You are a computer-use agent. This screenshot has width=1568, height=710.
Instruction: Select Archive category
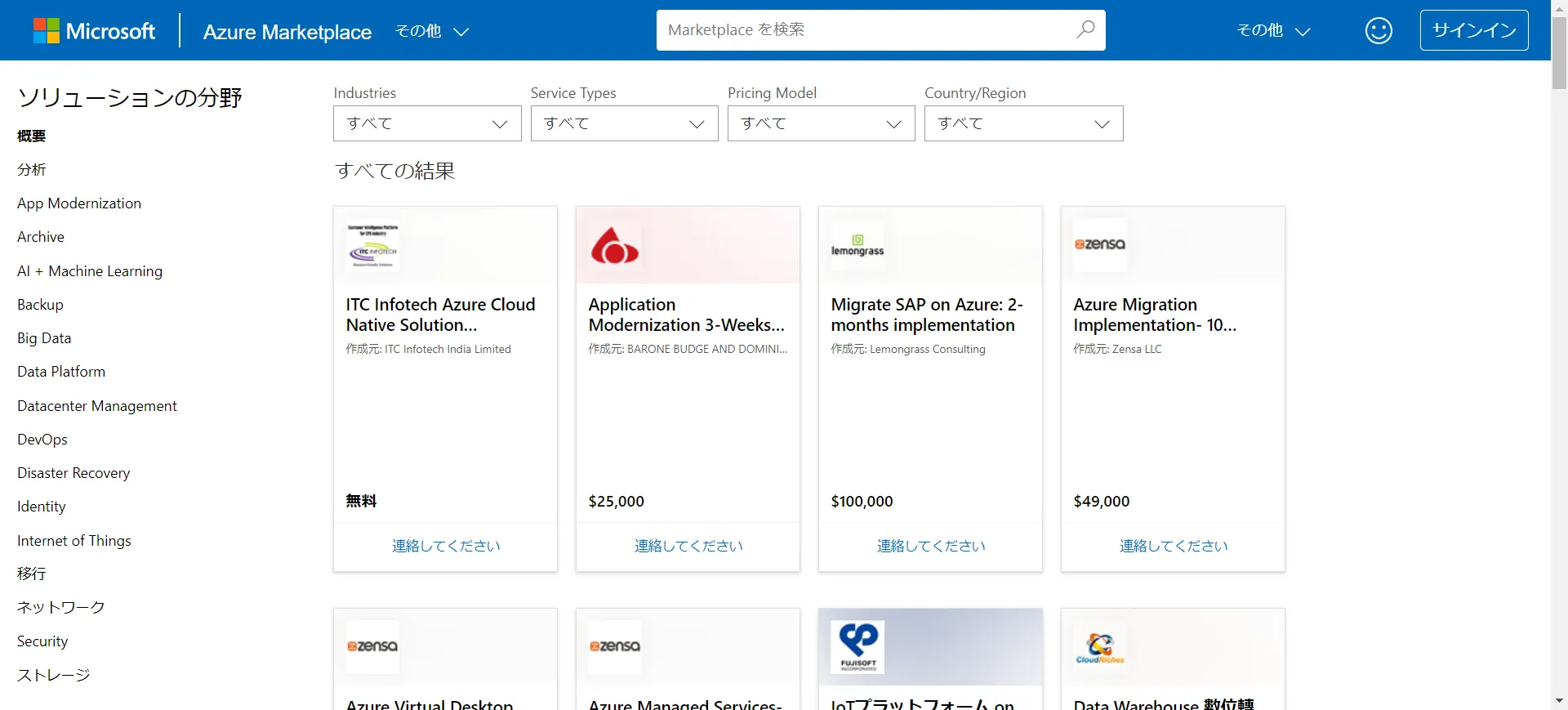tap(41, 237)
